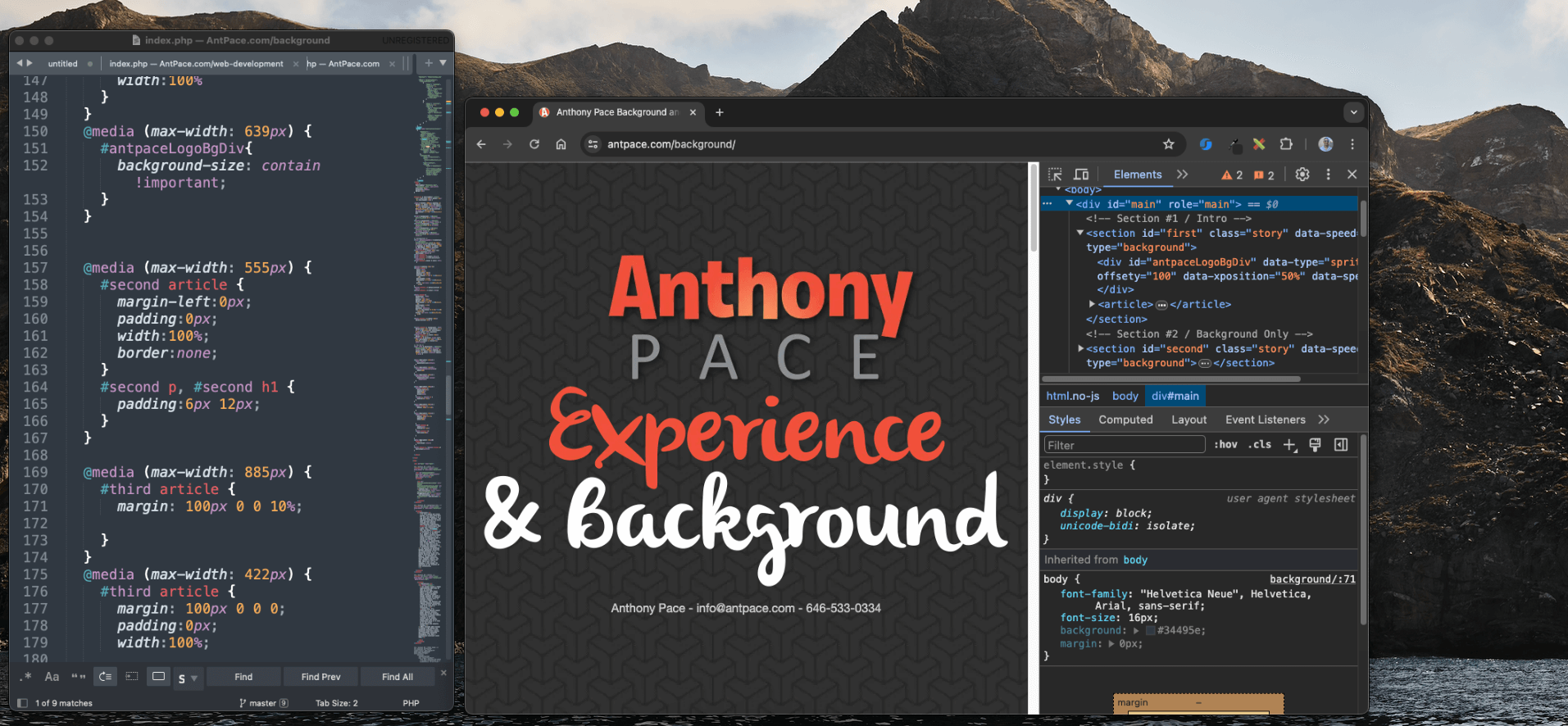
Task: Switch to the Computed tab
Action: coord(1125,420)
